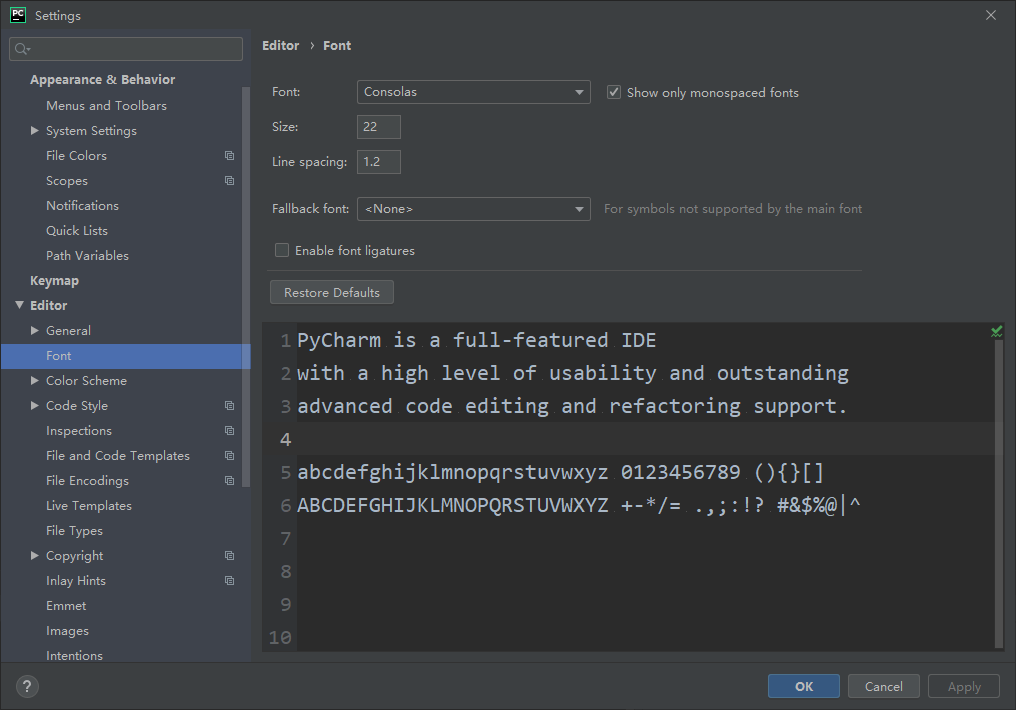
Task: Expand the Color Scheme tree node
Action: [35, 380]
